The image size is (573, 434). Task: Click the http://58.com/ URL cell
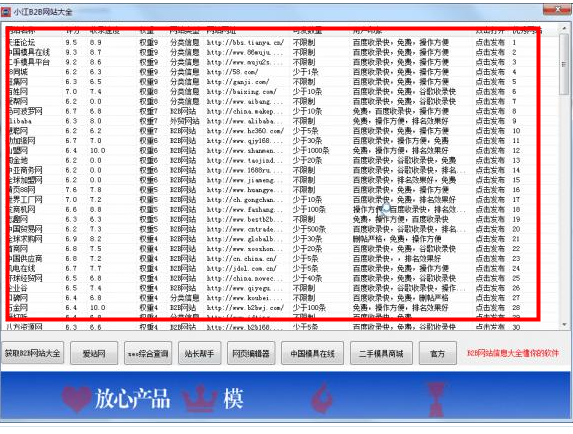click(x=232, y=72)
